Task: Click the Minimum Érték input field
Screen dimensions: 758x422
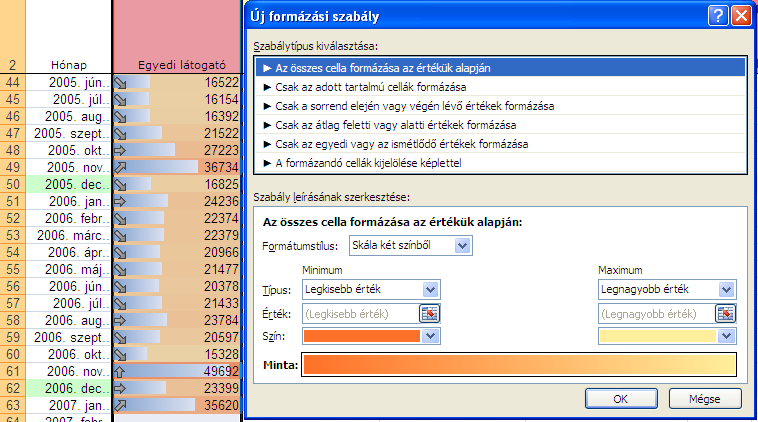Action: 361,314
